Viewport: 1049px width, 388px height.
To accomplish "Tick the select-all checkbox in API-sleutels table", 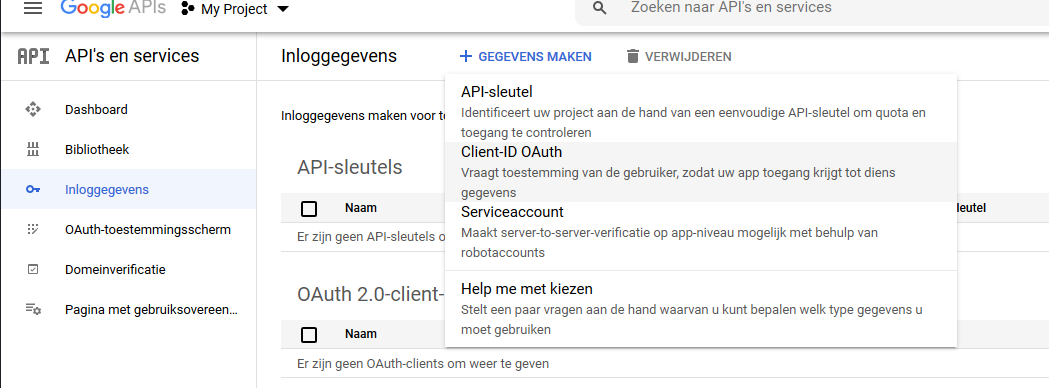I will [309, 209].
